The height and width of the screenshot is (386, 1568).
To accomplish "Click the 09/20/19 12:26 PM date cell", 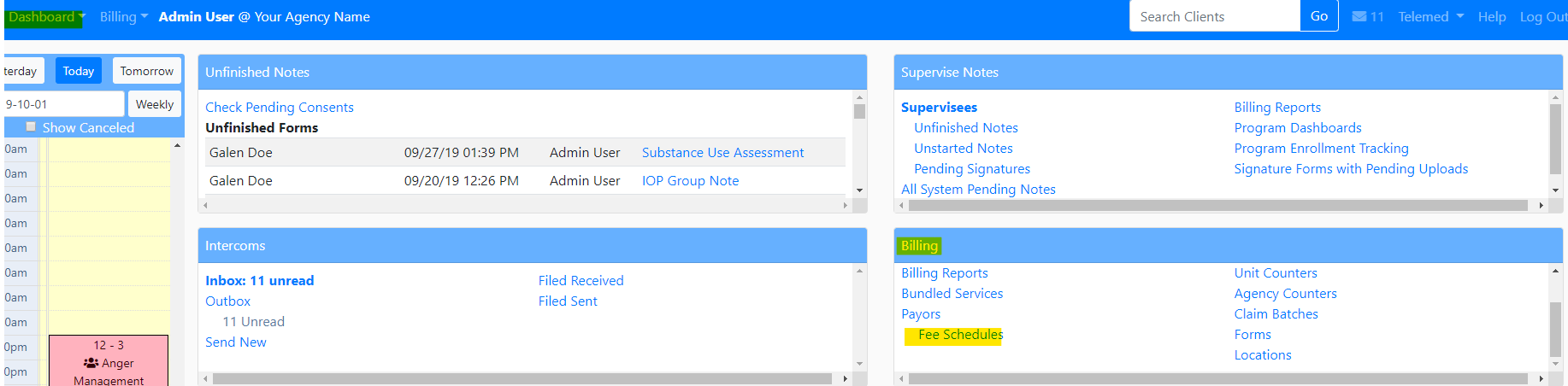I will pyautogui.click(x=462, y=181).
